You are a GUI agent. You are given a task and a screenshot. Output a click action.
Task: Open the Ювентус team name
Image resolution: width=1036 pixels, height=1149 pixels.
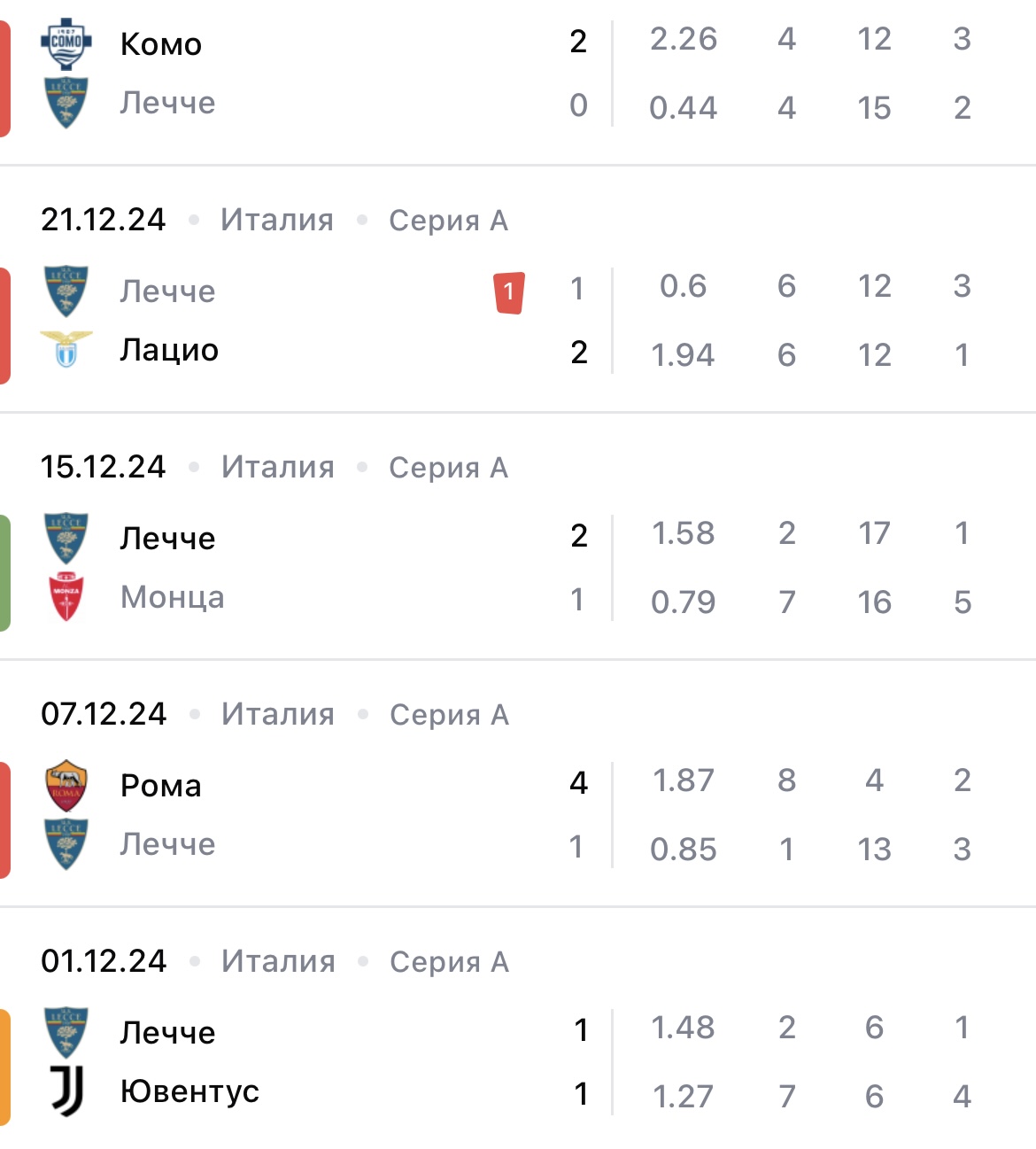(x=189, y=1091)
